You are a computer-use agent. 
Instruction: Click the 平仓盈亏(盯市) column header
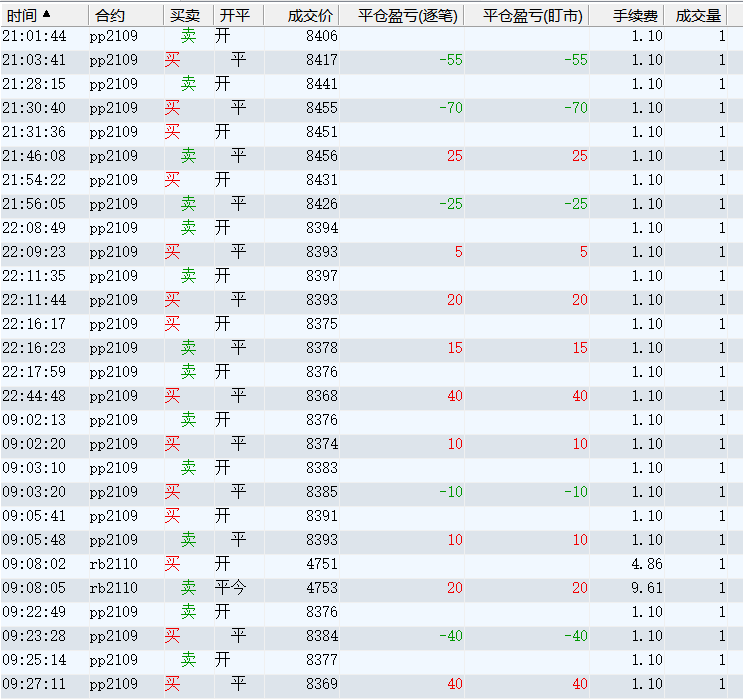click(526, 16)
